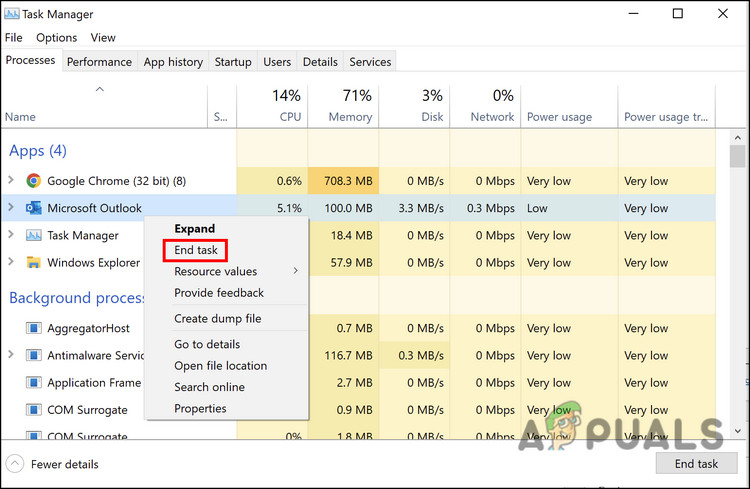Select End task in context menu

pos(196,250)
